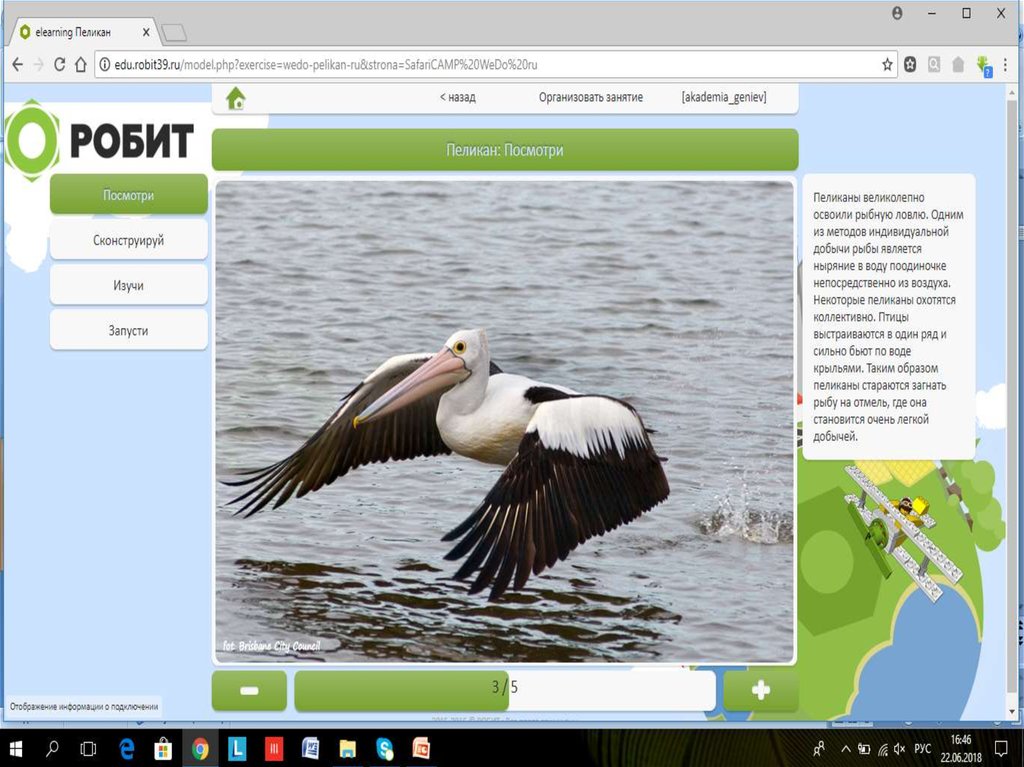Image resolution: width=1024 pixels, height=767 pixels.
Task: Click the 3/5 slide progress bar
Action: 504,688
